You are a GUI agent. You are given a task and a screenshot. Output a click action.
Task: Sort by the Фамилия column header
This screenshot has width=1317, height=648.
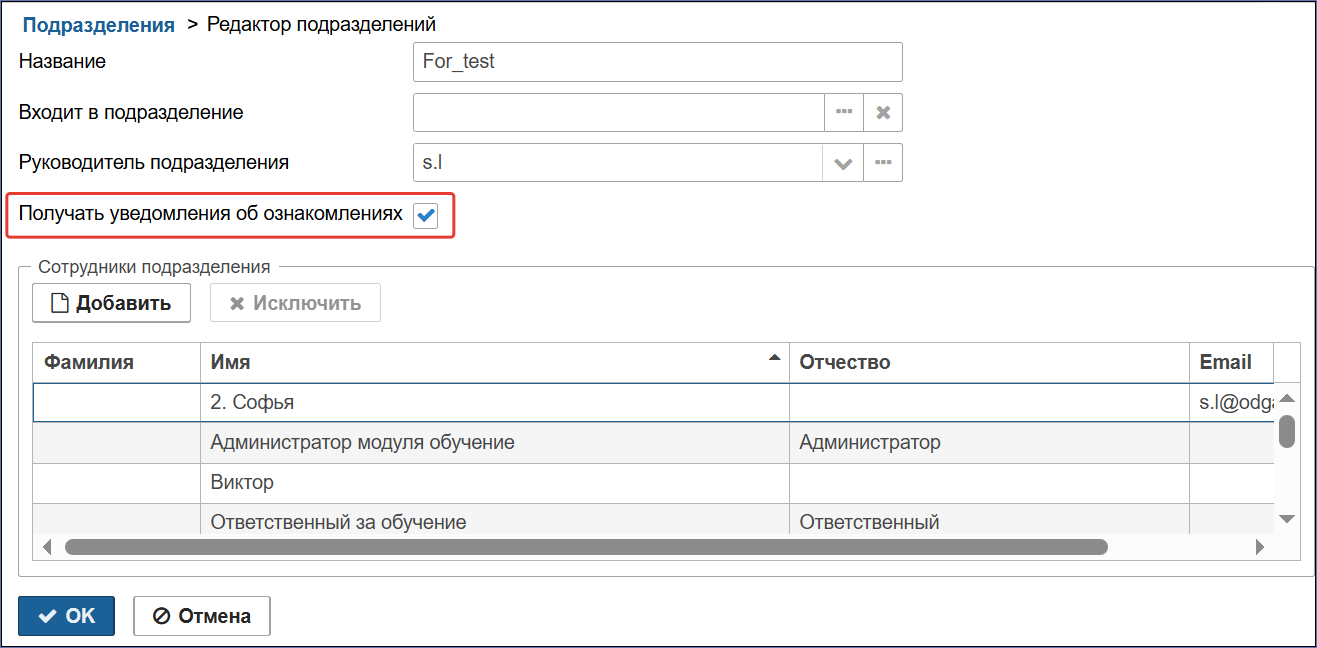[x=117, y=362]
